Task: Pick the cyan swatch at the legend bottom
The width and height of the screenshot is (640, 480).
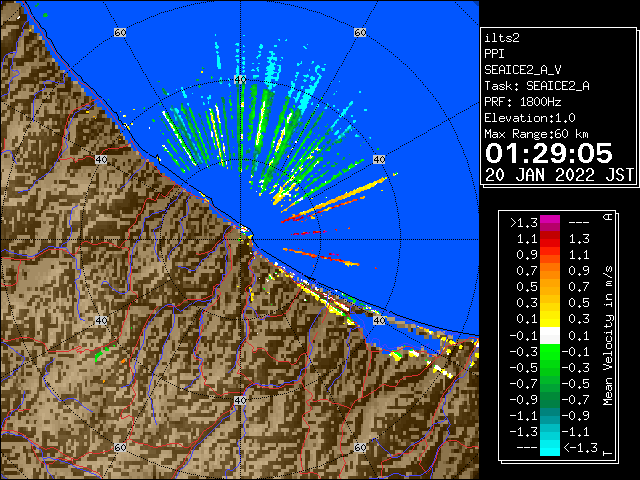Action: pos(550,447)
